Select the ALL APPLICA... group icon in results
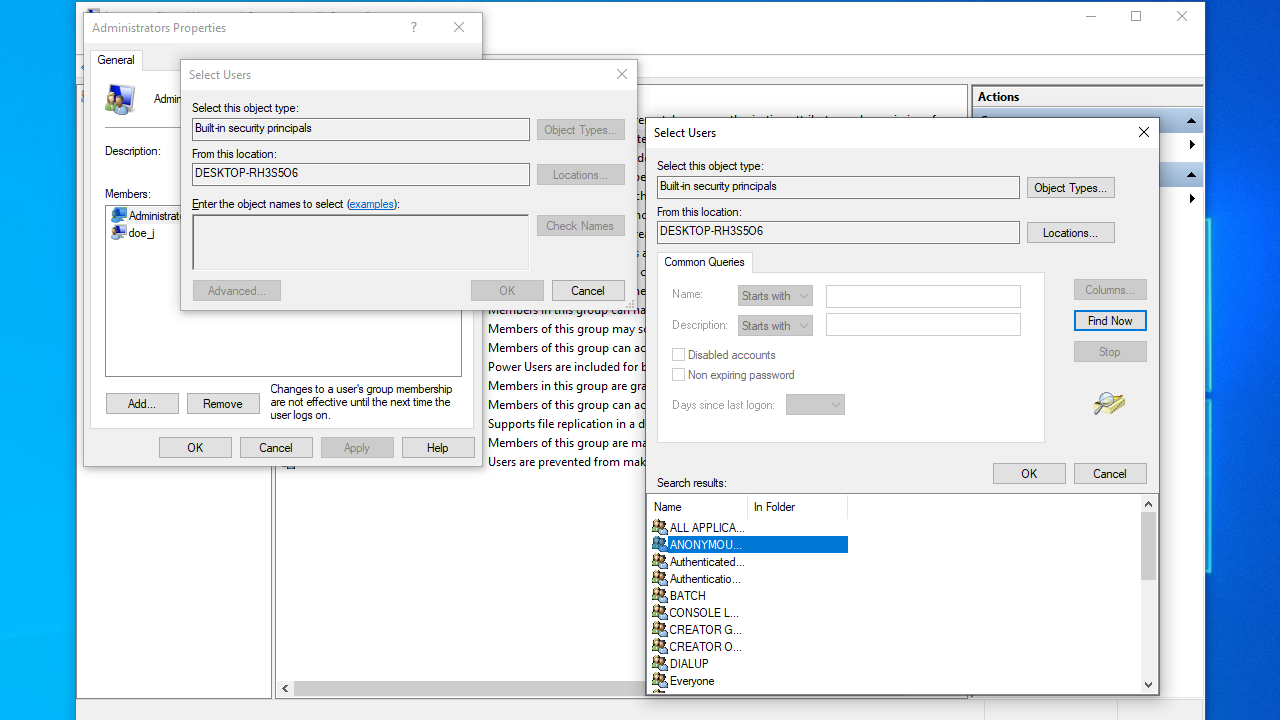Screen dimensions: 1280x720 659,527
